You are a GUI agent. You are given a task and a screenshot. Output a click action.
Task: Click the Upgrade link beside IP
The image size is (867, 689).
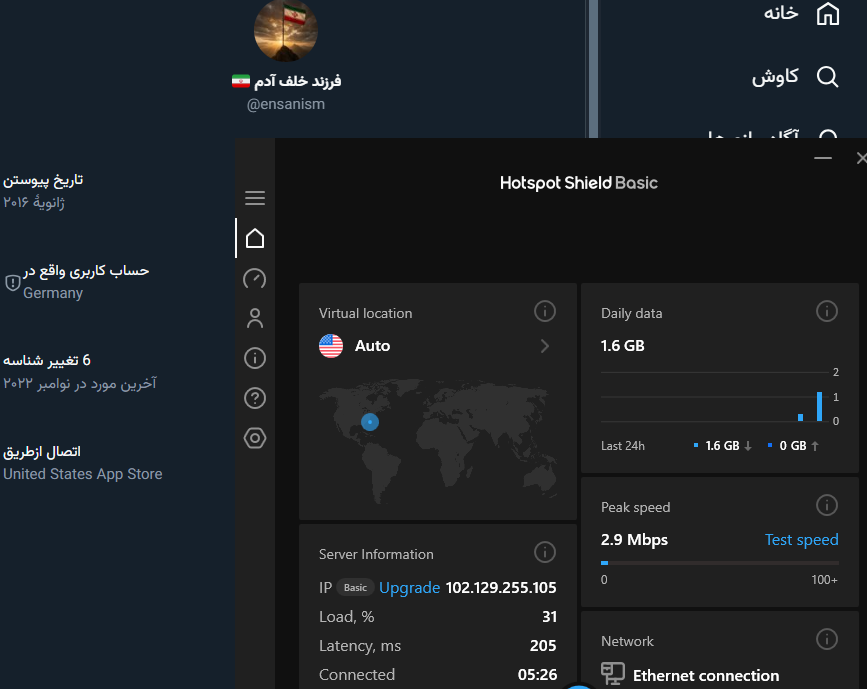coord(409,588)
